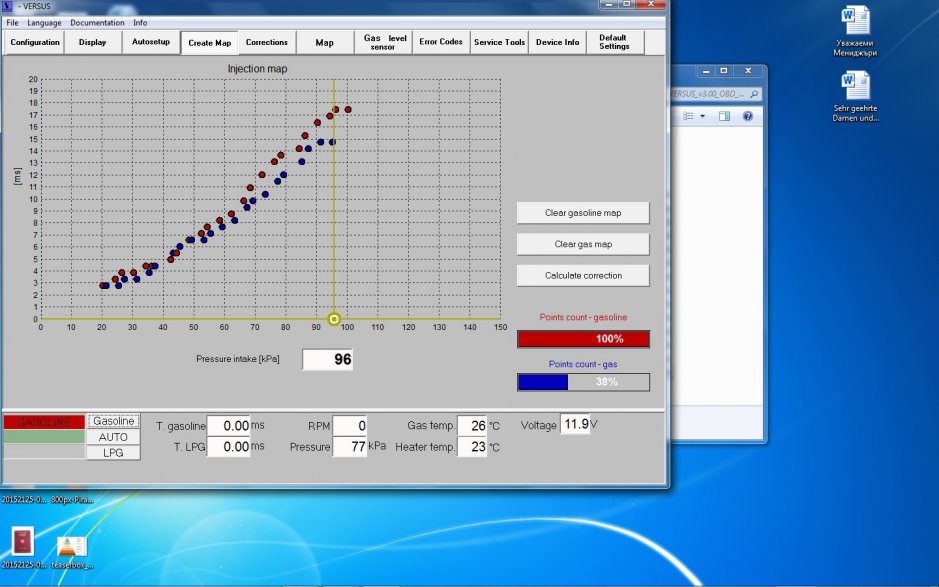Click the search magnifier in Explorer

pyautogui.click(x=755, y=93)
